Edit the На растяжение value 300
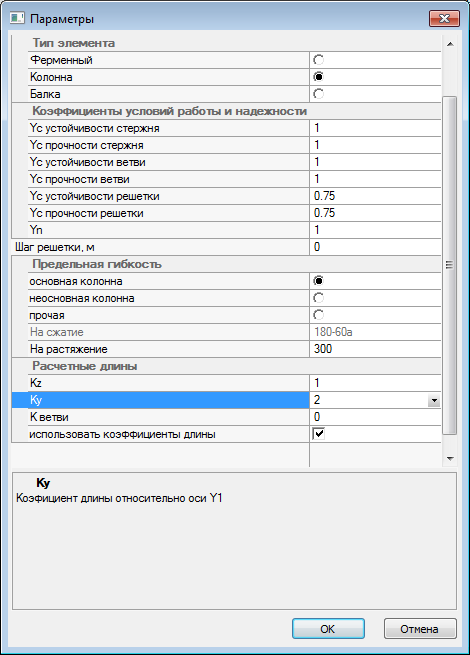The image size is (470, 655). (x=375, y=349)
